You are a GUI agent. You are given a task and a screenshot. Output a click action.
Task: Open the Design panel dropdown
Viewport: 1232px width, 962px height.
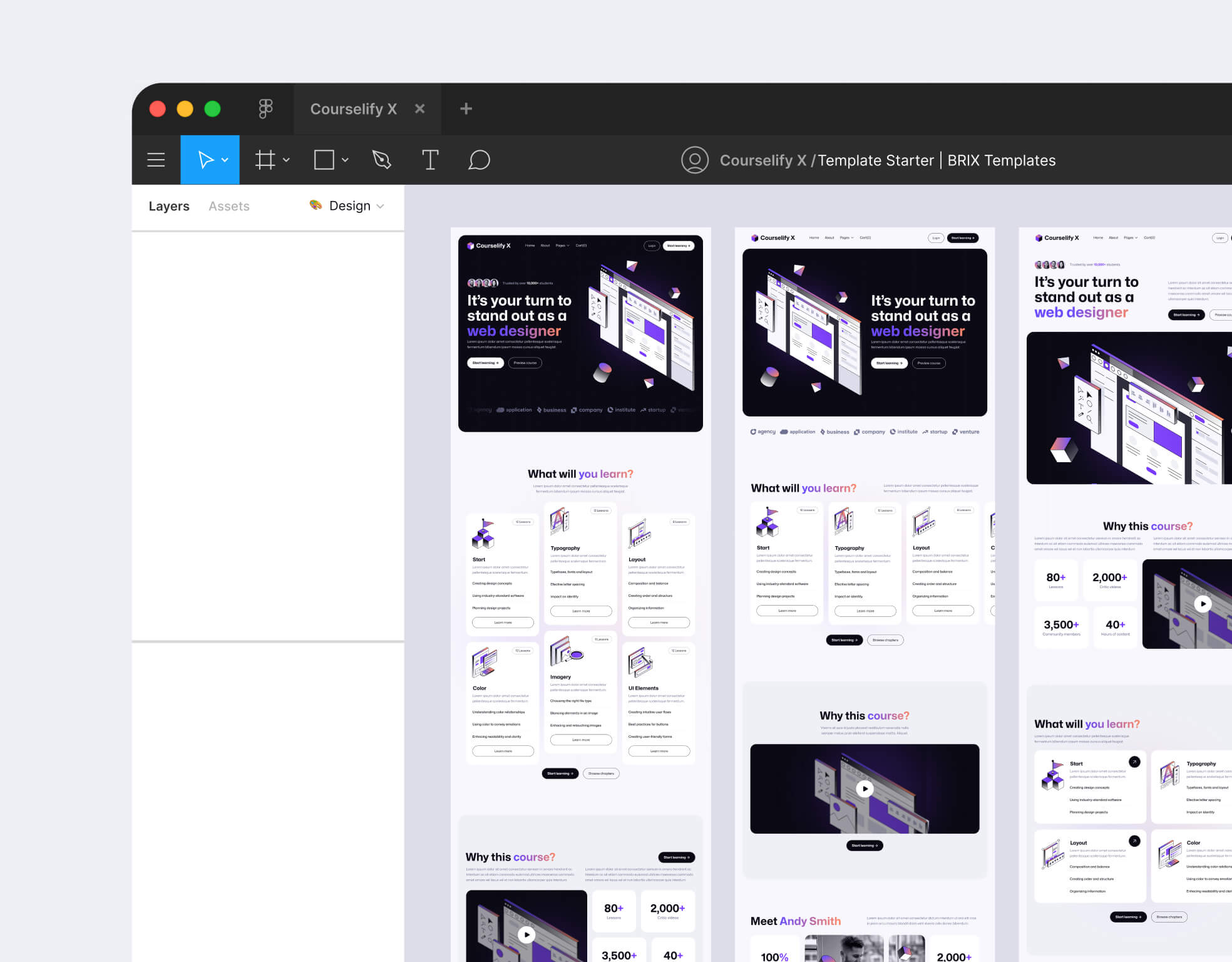pos(381,205)
